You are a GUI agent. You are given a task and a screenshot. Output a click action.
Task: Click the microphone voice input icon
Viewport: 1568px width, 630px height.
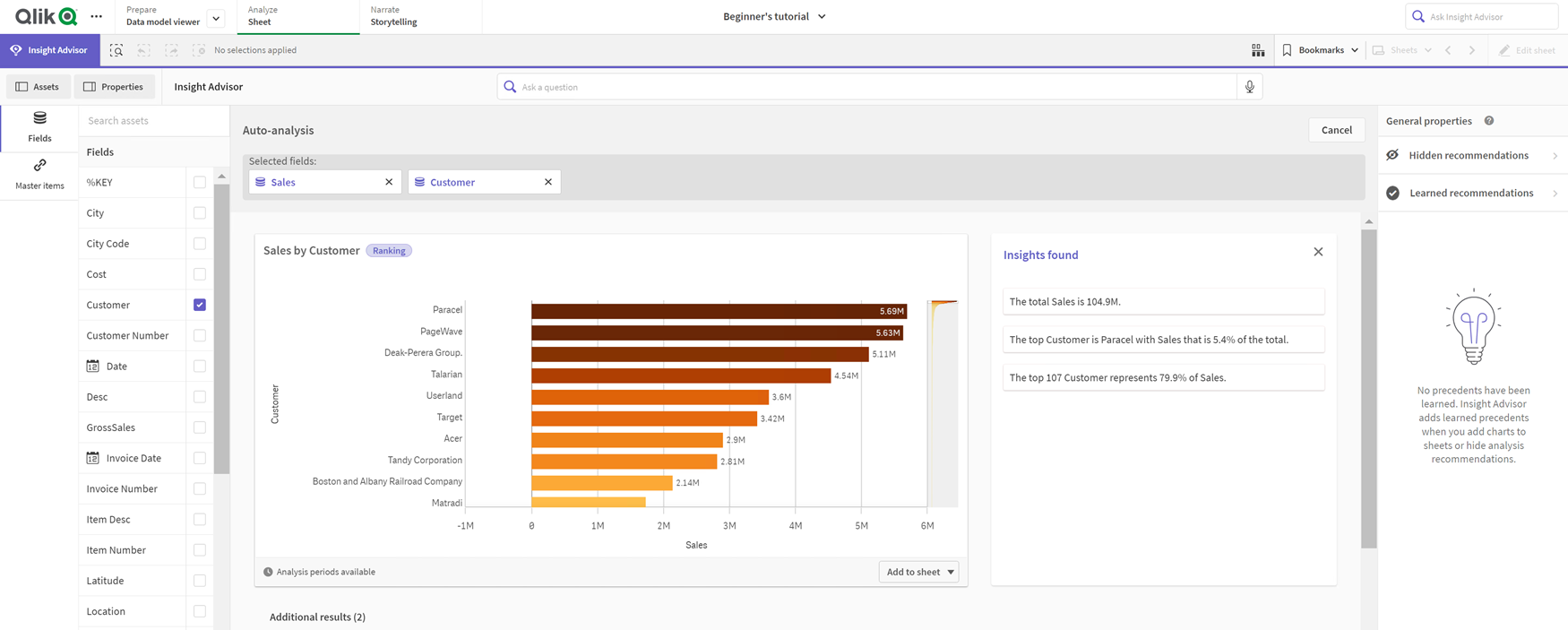tap(1249, 87)
